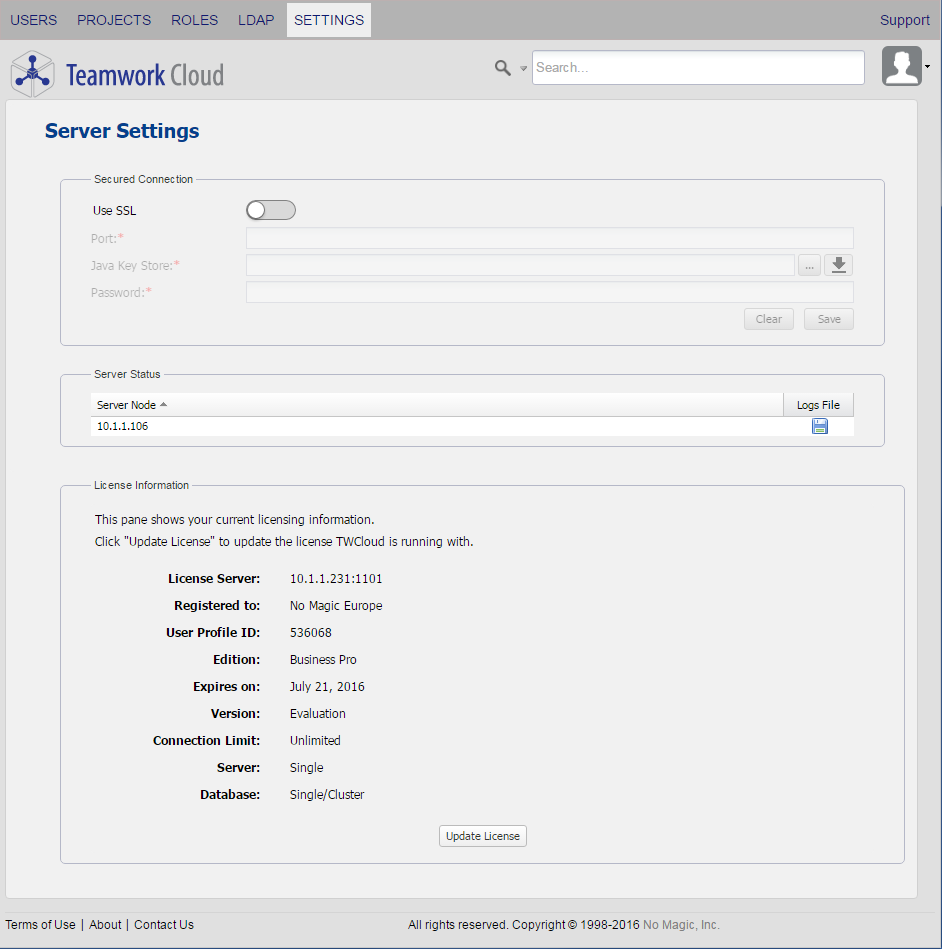Viewport: 942px width, 949px height.
Task: Click the Support link
Action: (x=904, y=20)
